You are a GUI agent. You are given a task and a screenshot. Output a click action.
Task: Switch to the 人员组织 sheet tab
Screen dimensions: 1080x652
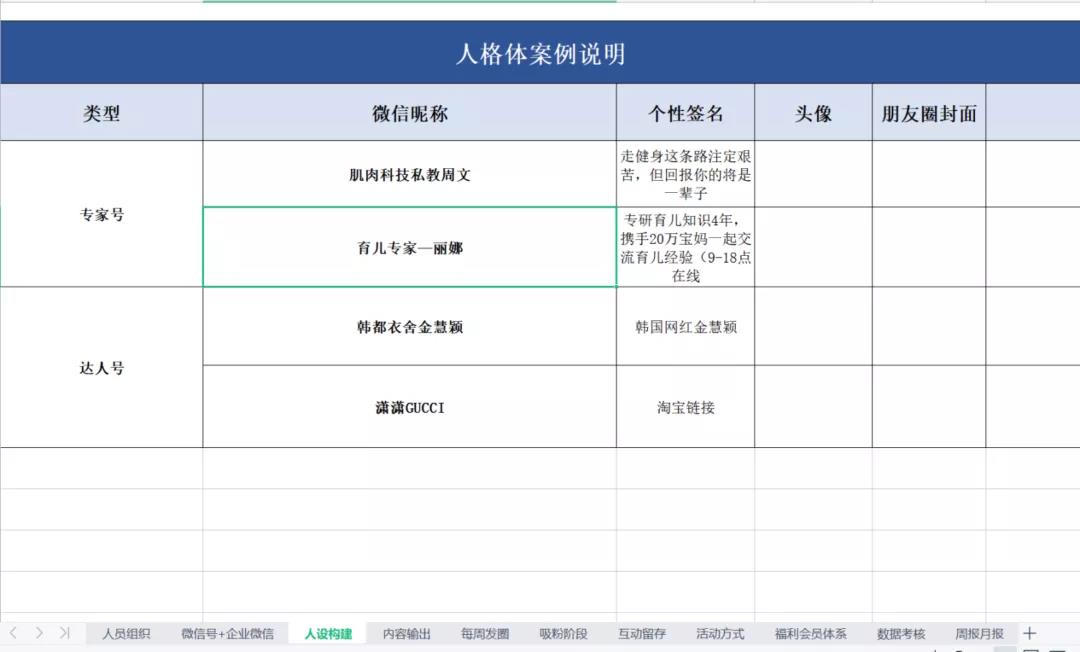click(126, 634)
